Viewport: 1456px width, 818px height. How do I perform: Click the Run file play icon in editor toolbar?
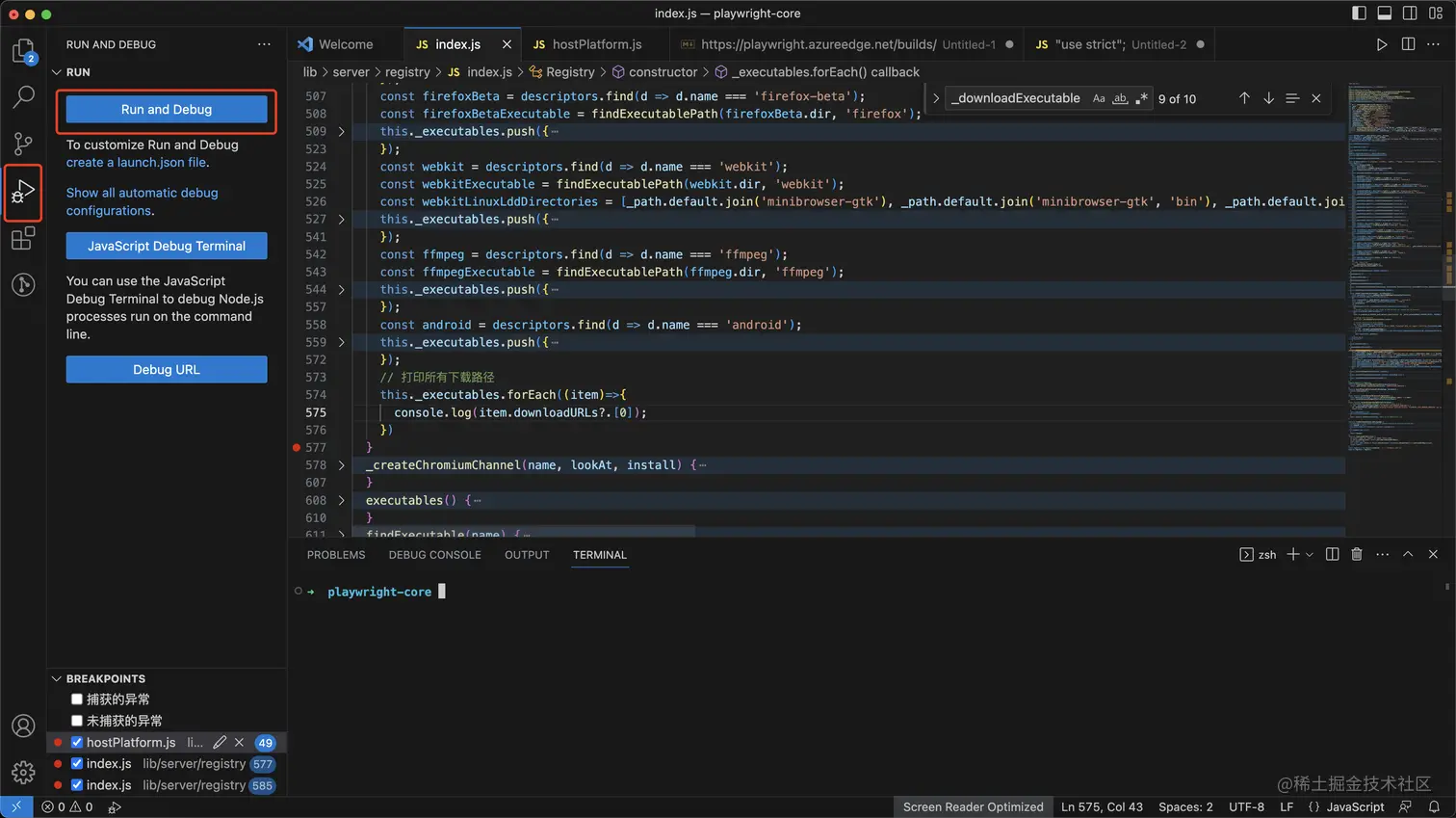click(x=1381, y=44)
